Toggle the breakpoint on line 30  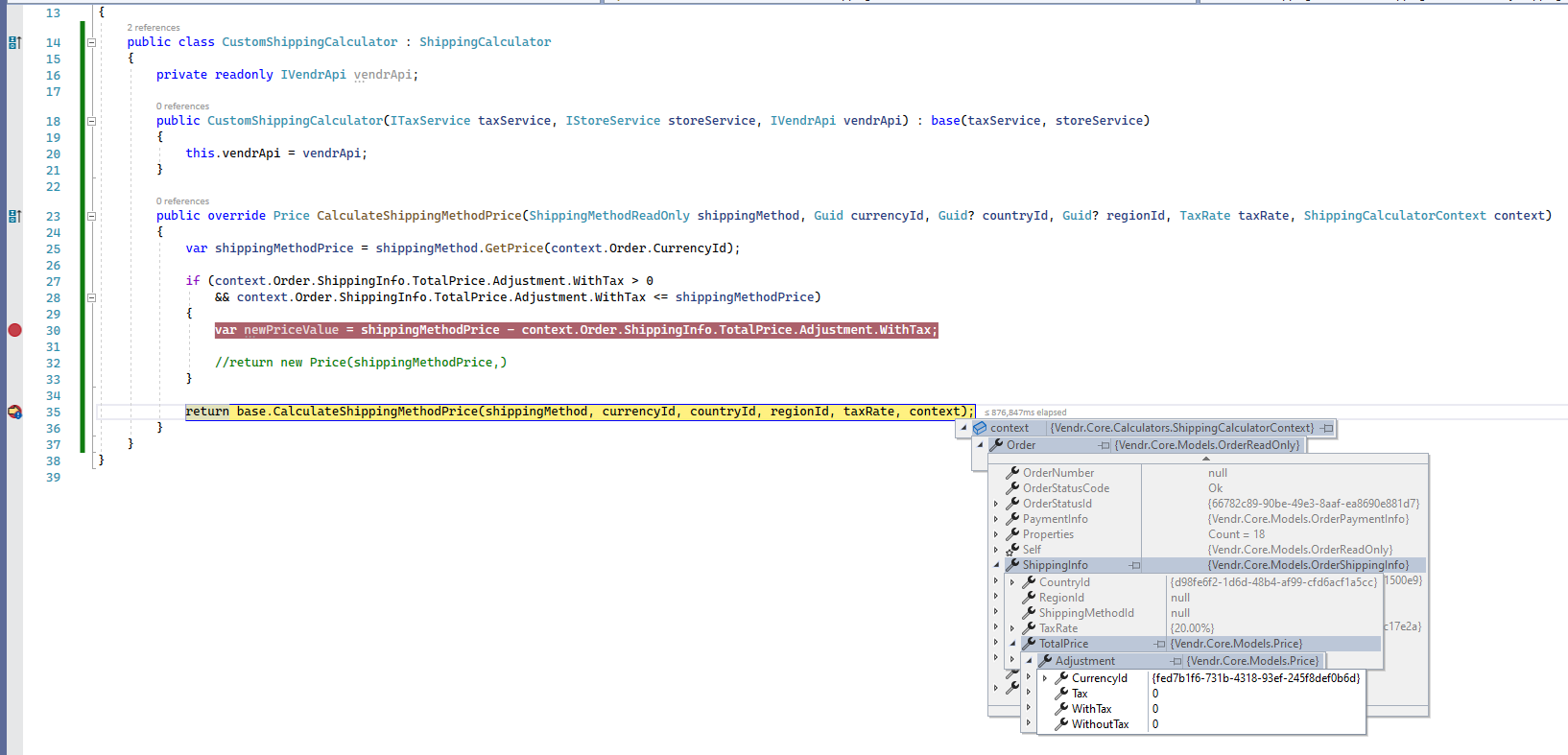(14, 330)
